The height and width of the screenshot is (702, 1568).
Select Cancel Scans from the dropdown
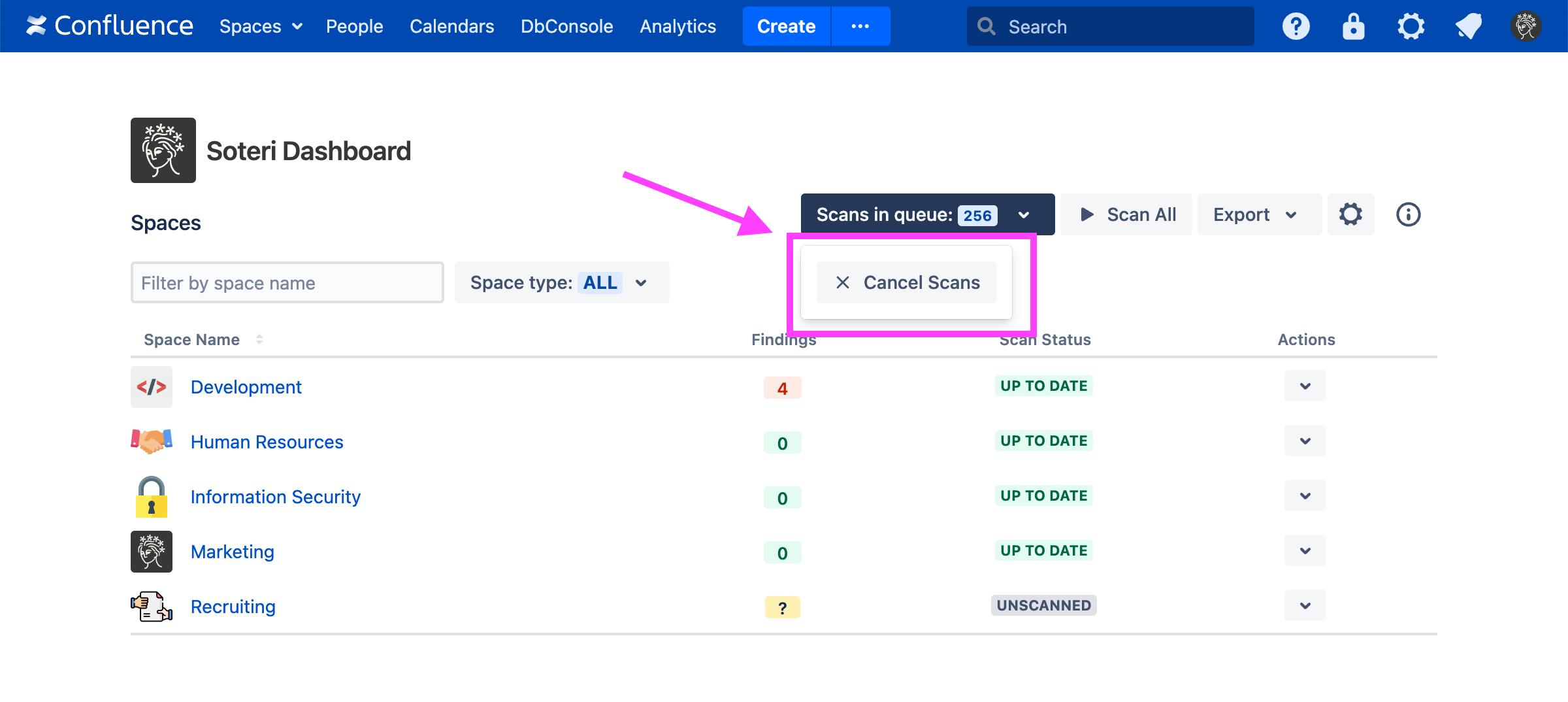pos(906,282)
